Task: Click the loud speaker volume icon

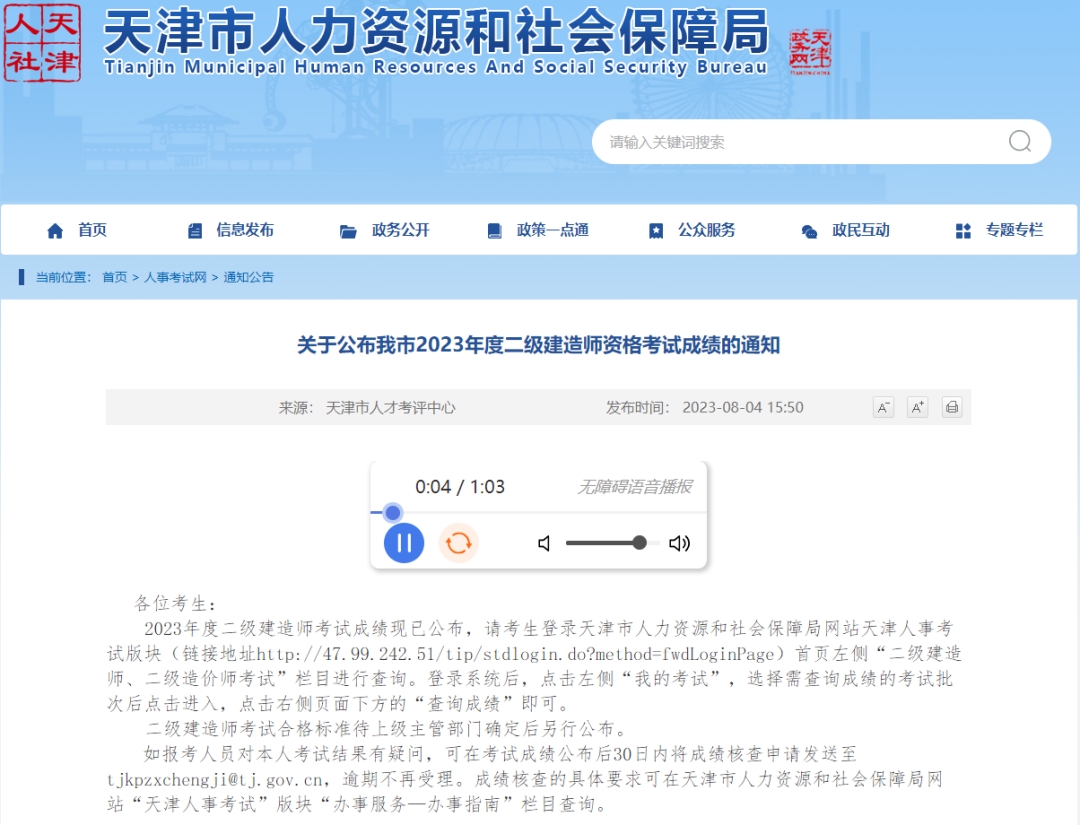Action: pyautogui.click(x=679, y=543)
